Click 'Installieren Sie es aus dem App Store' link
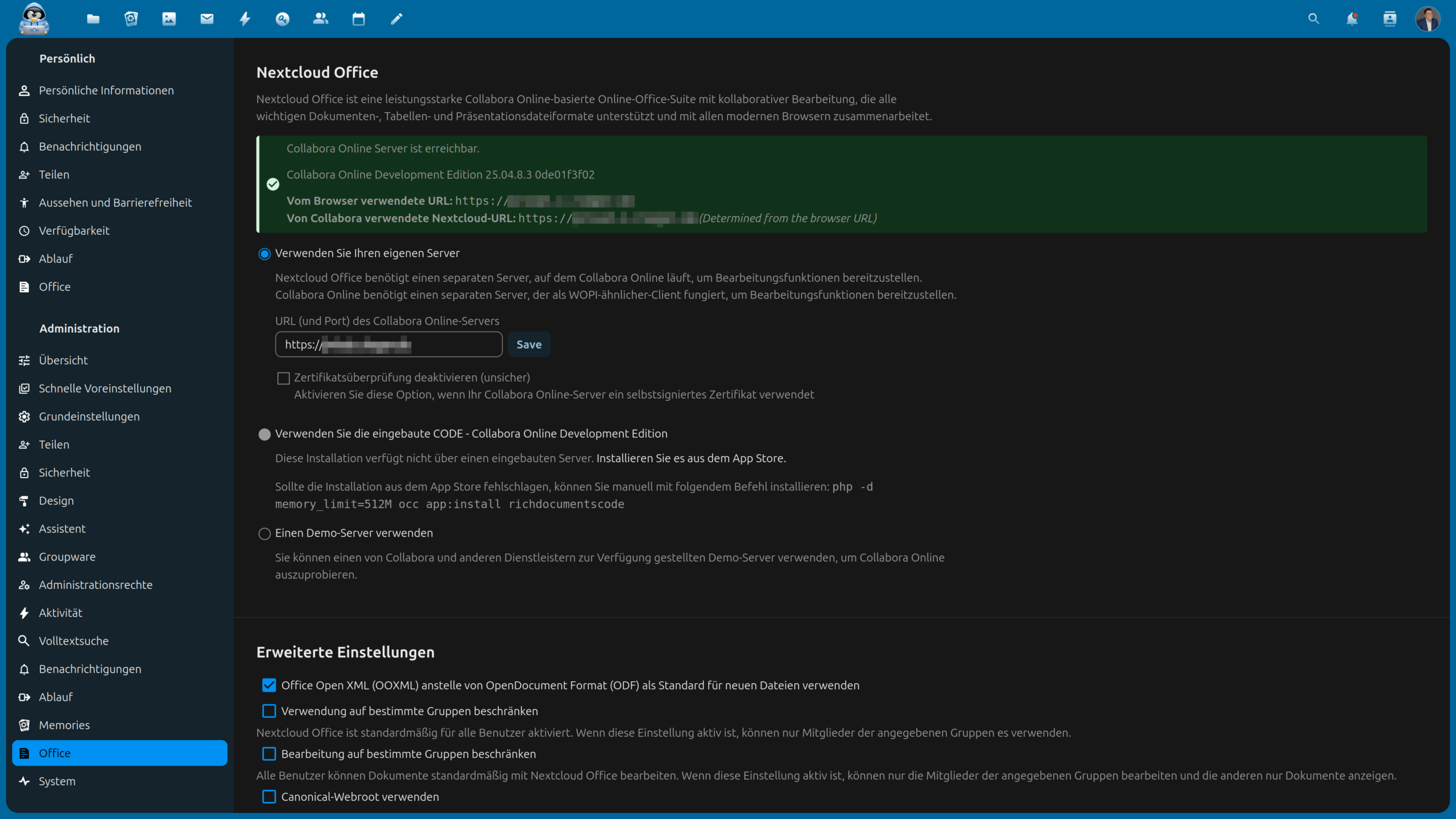 tap(690, 458)
